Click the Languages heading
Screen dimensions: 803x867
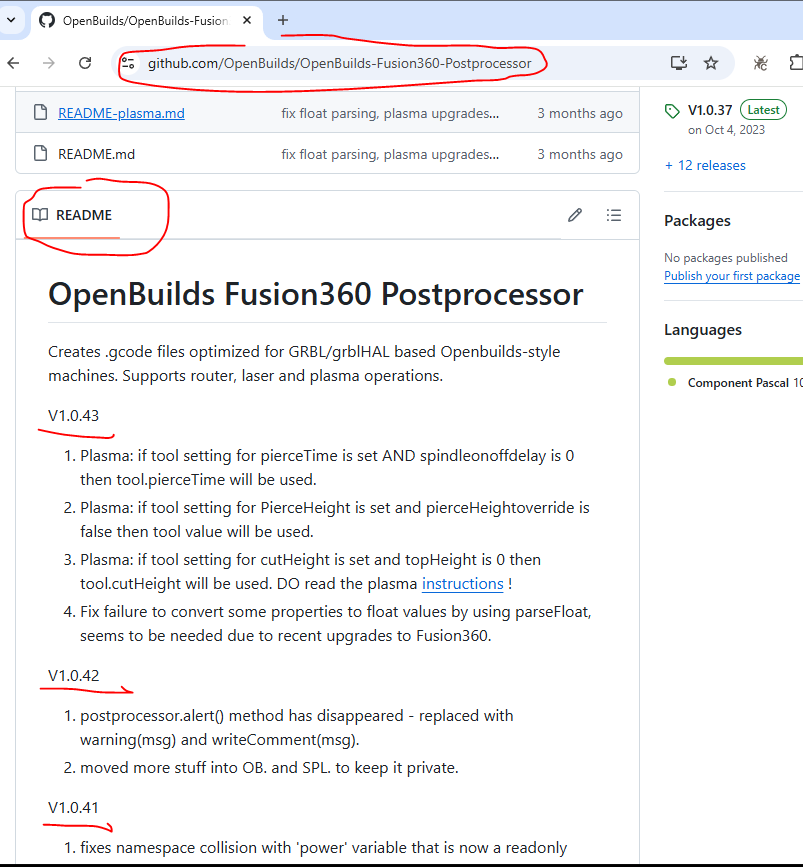[x=703, y=330]
